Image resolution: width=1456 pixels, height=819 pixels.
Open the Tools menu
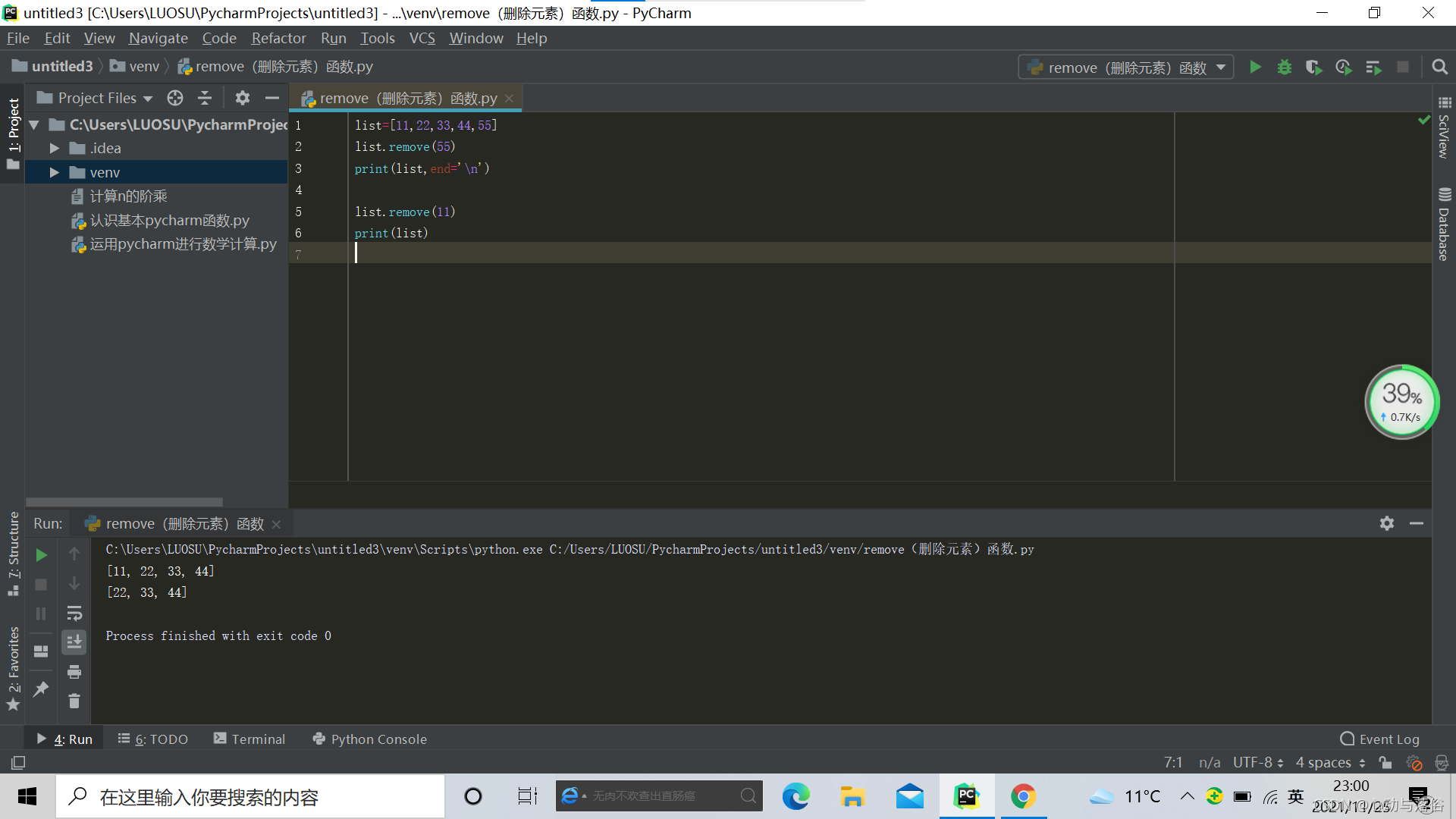pos(377,38)
